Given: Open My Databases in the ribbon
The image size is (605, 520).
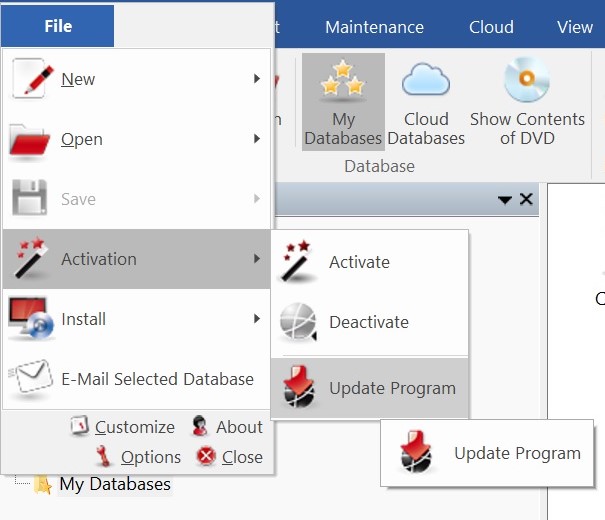Looking at the screenshot, I should pyautogui.click(x=343, y=102).
